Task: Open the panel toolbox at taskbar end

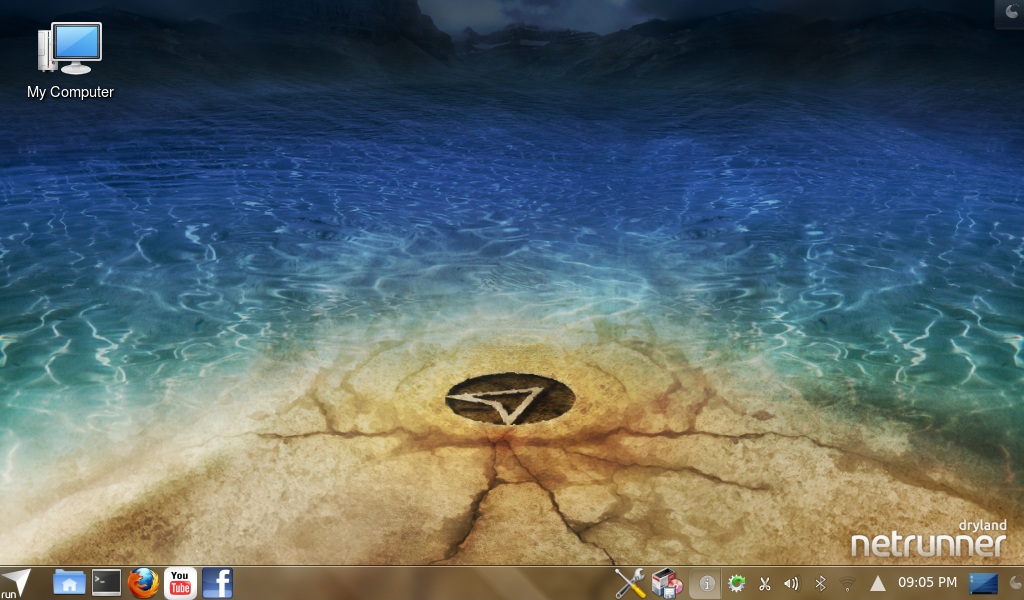Action: [x=1016, y=583]
